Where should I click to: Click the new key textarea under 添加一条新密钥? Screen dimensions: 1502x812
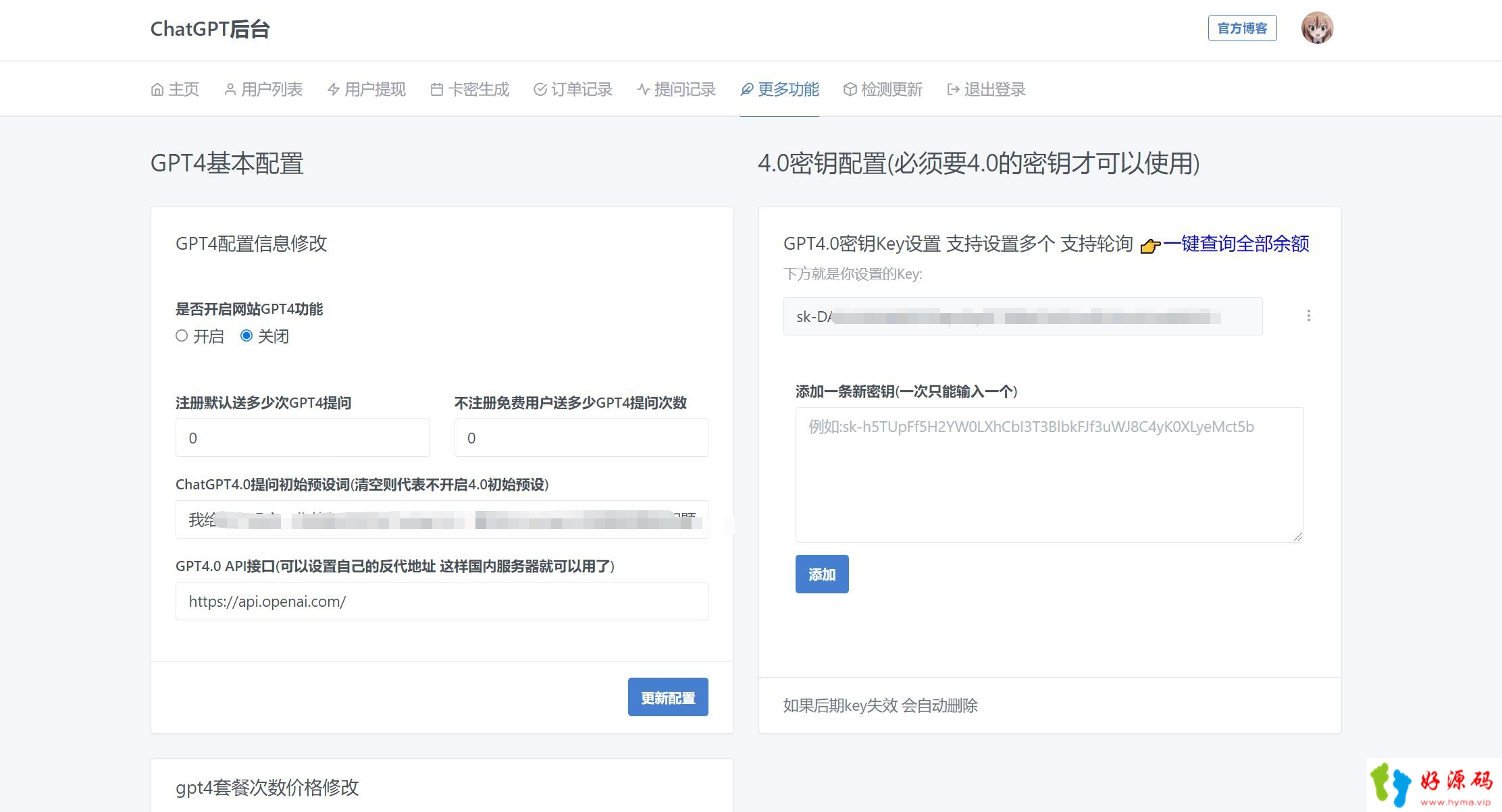tap(1050, 475)
